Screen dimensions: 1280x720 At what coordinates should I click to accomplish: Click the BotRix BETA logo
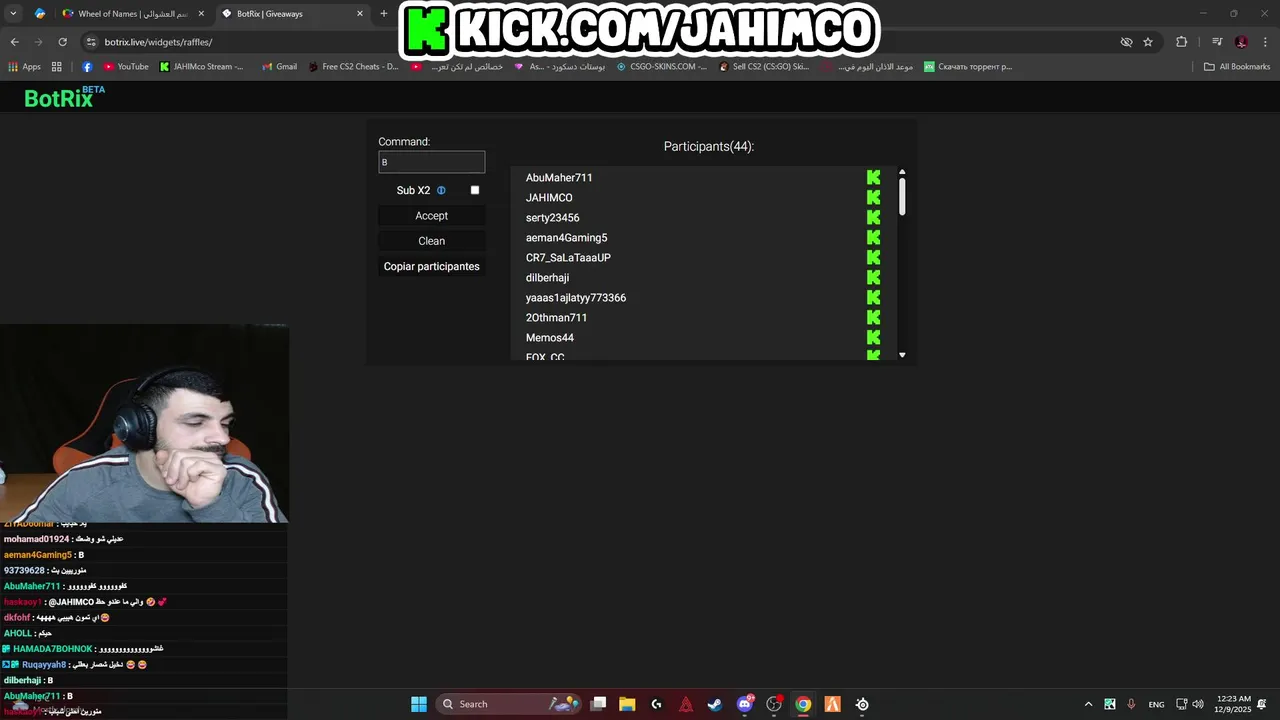point(64,97)
